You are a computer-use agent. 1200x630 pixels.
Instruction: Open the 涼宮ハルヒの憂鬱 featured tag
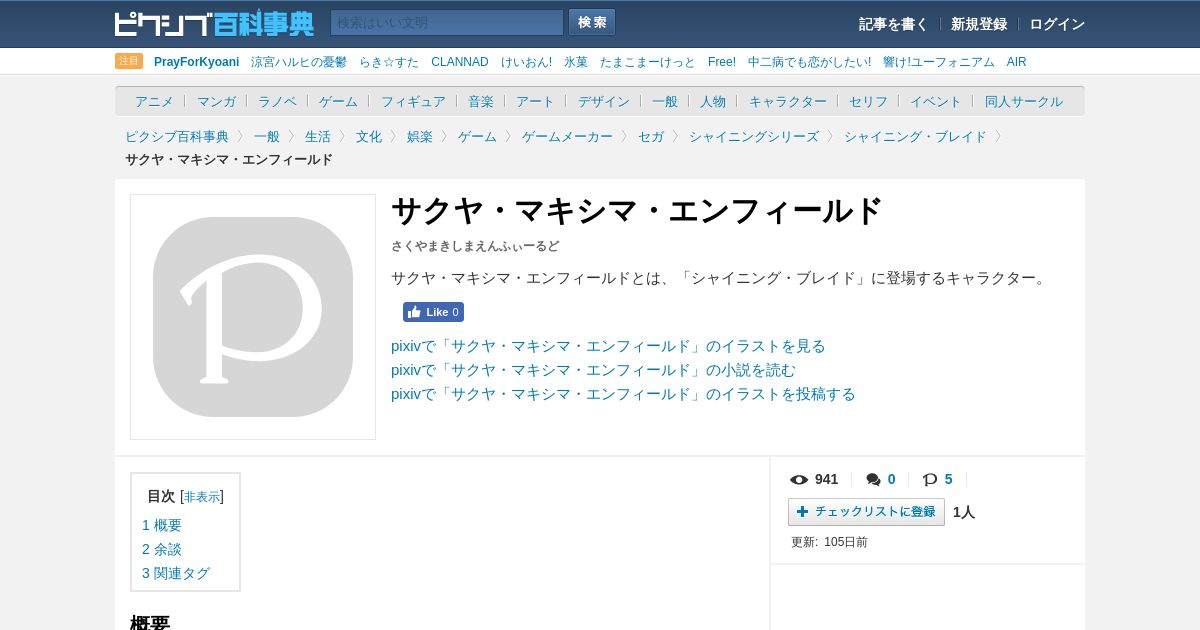[299, 62]
